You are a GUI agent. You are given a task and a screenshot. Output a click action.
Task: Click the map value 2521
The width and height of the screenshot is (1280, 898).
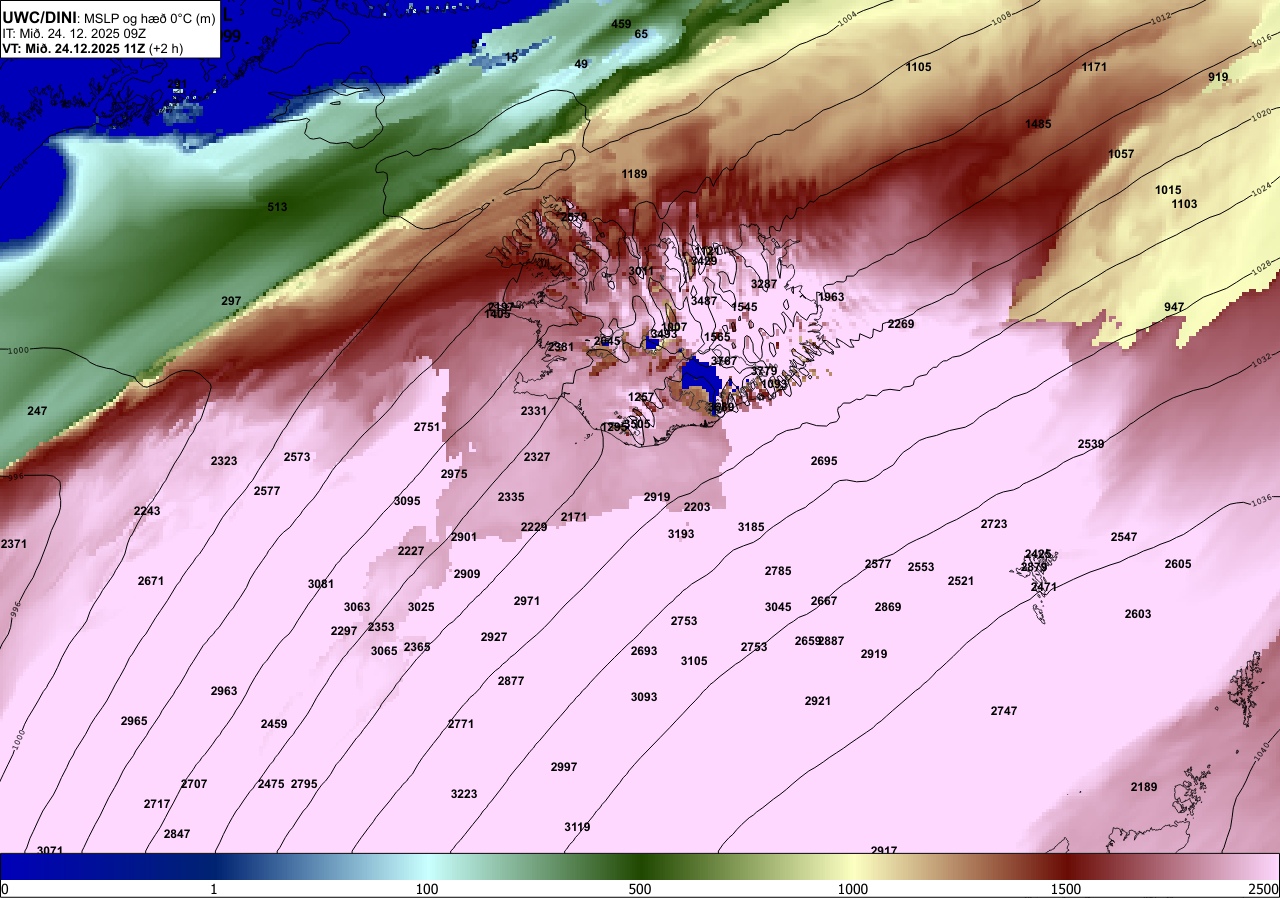tap(961, 581)
